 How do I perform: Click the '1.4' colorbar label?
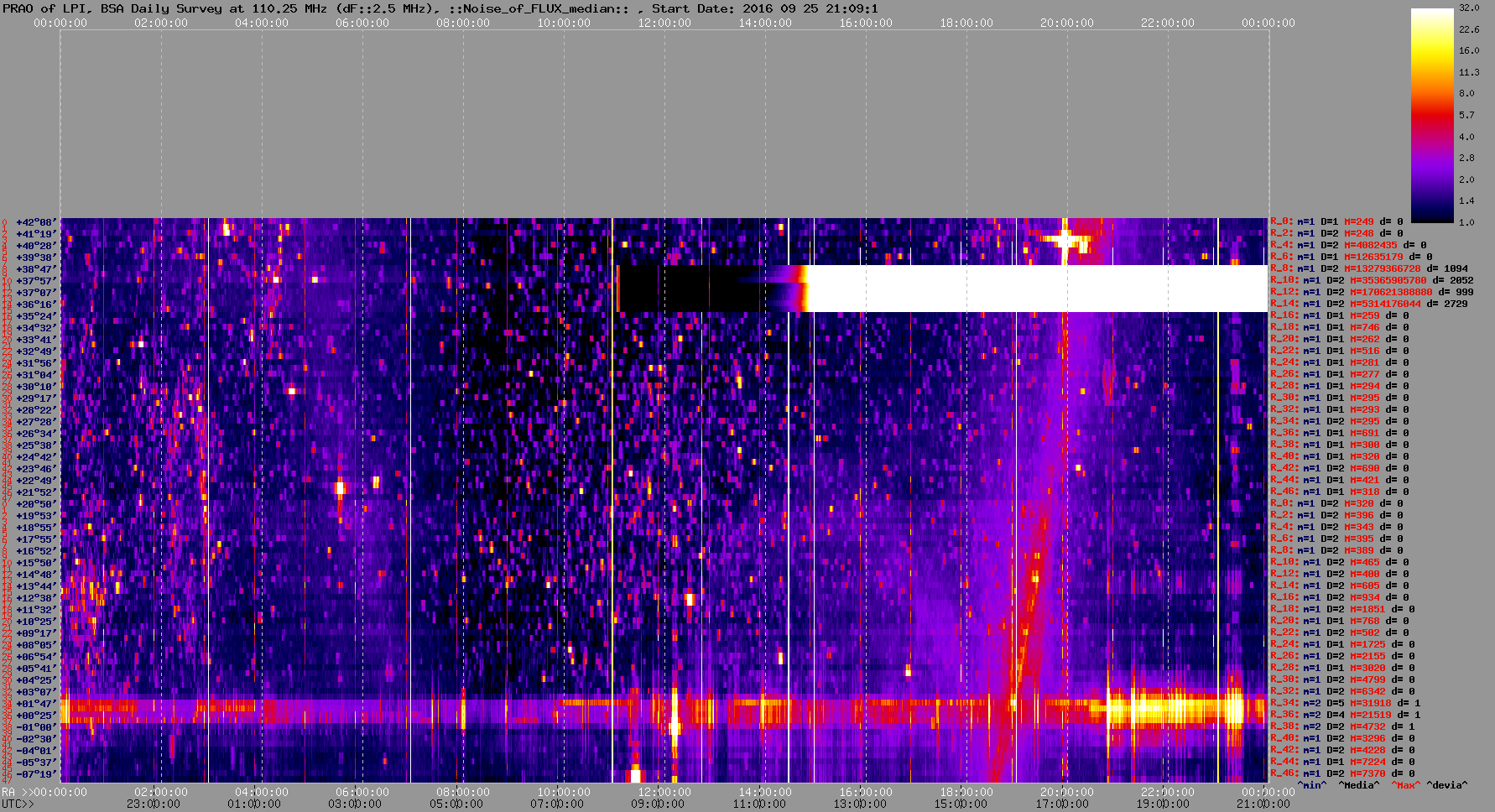tap(1466, 200)
